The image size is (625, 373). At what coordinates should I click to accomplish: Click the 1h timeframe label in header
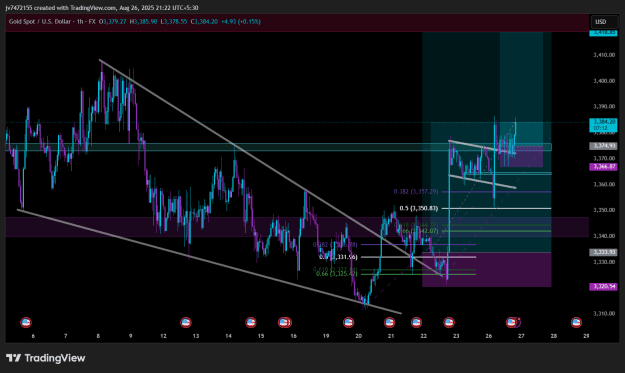coord(80,22)
